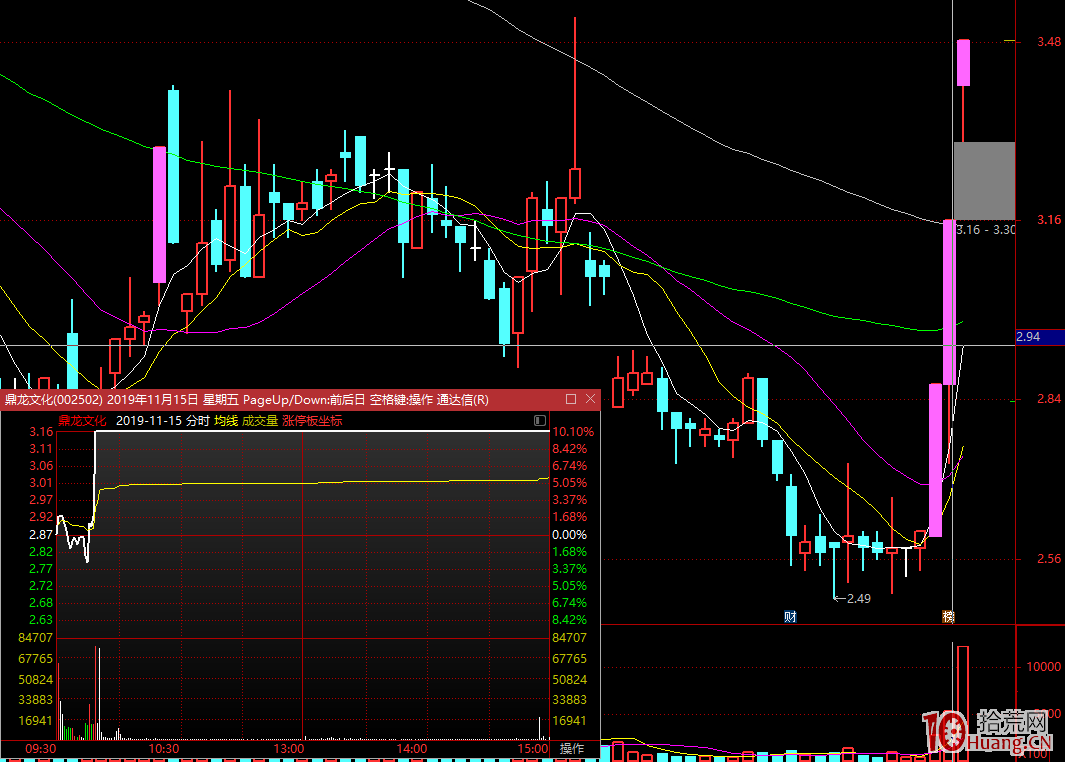Image resolution: width=1065 pixels, height=762 pixels.
Task: Click the 涨停板坐标 label
Action: point(312,421)
